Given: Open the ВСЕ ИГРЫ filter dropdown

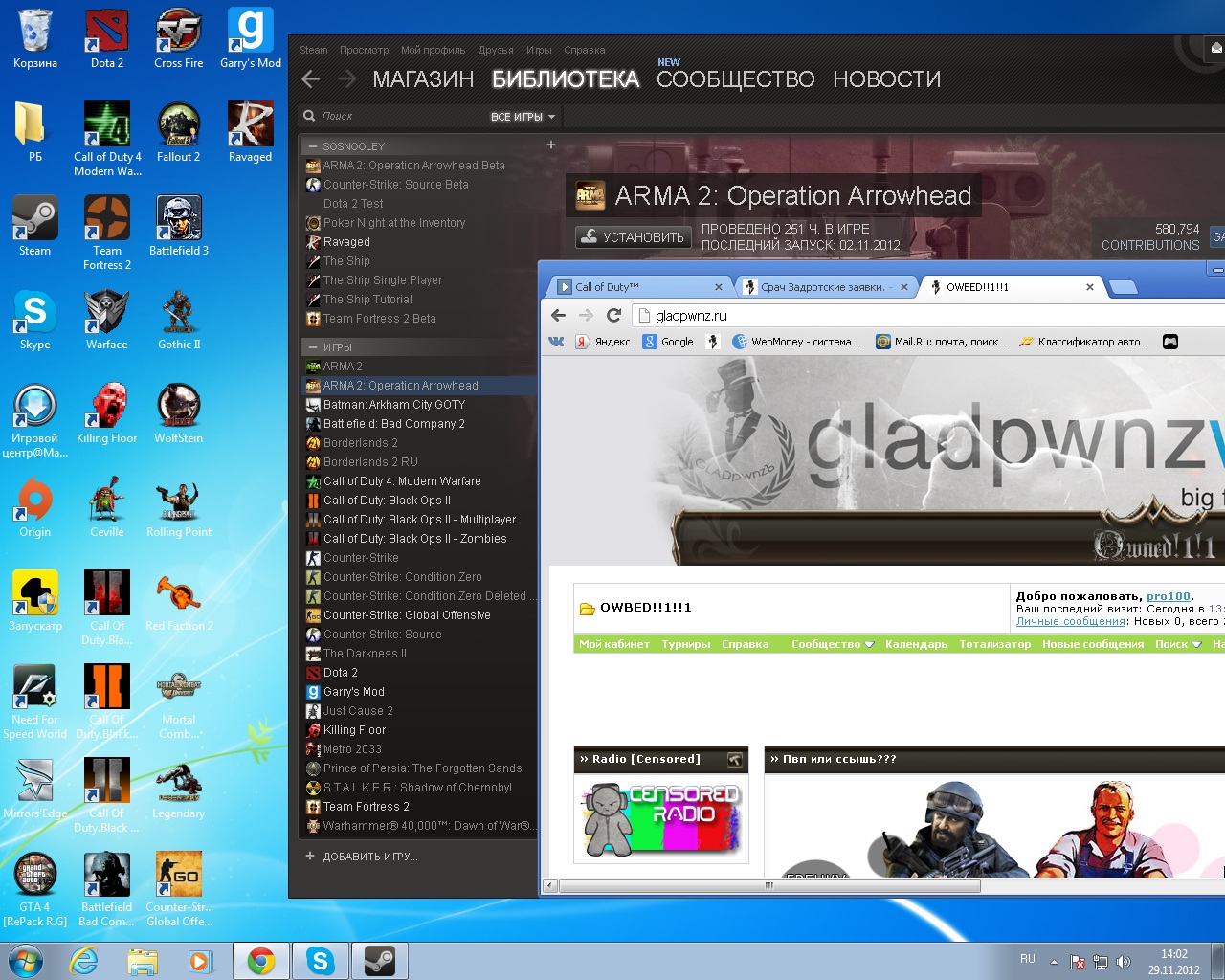Looking at the screenshot, I should [x=523, y=117].
